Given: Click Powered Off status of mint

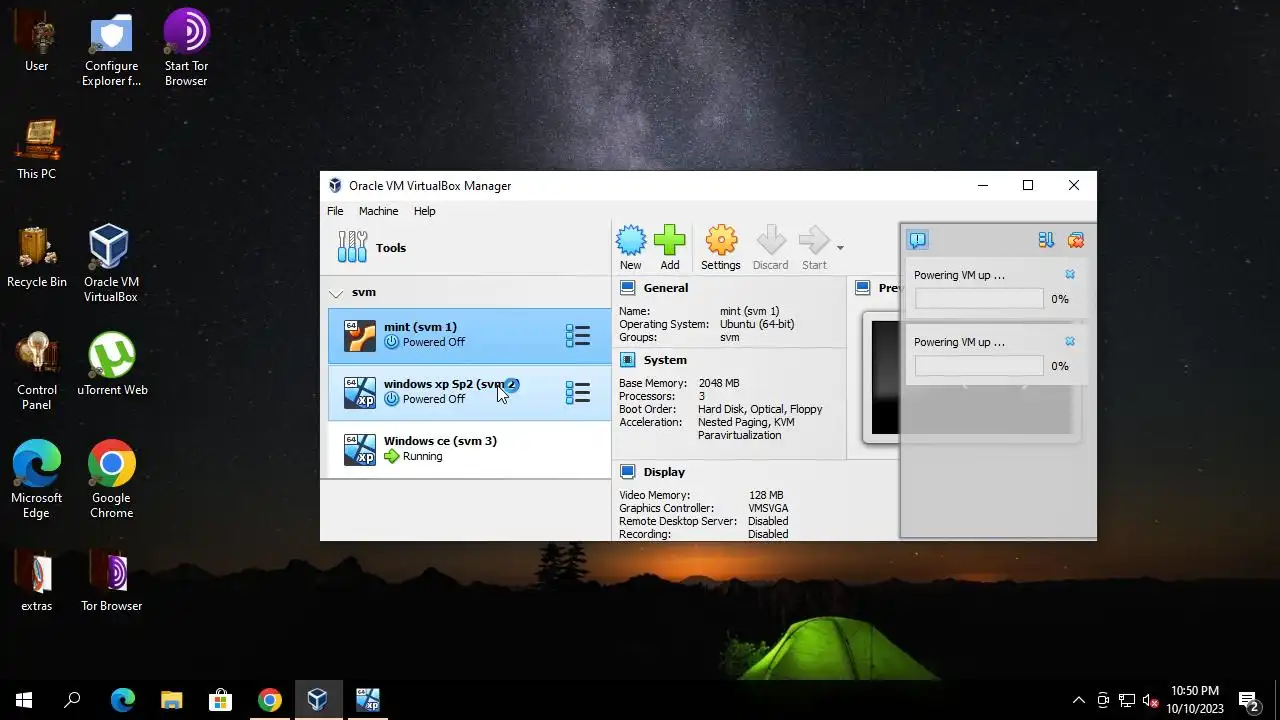Looking at the screenshot, I should (x=434, y=343).
